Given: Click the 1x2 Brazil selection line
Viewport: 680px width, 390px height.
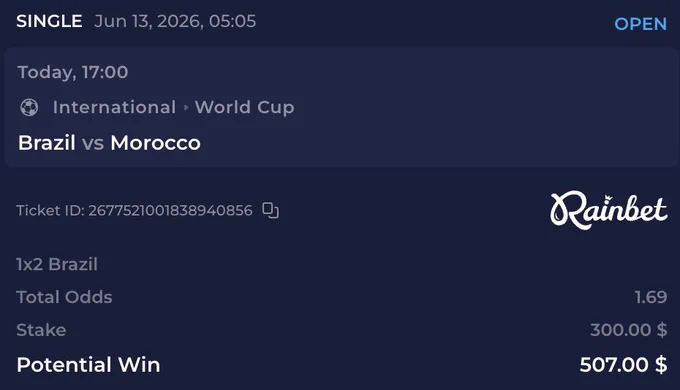Looking at the screenshot, I should [x=57, y=264].
